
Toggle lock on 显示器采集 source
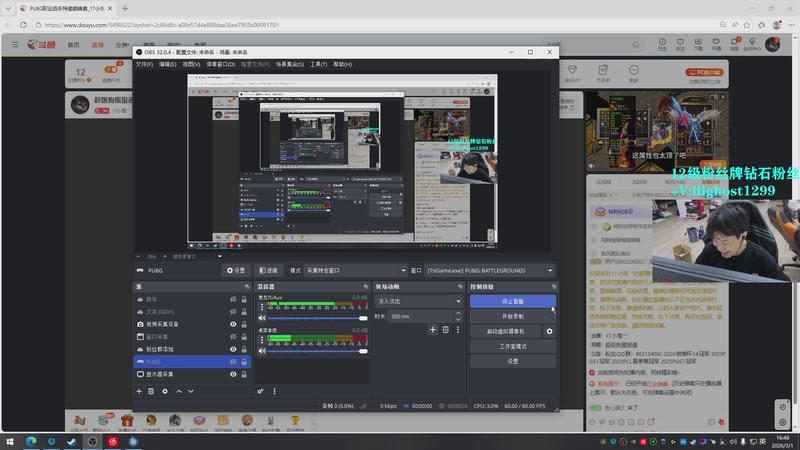pyautogui.click(x=244, y=374)
